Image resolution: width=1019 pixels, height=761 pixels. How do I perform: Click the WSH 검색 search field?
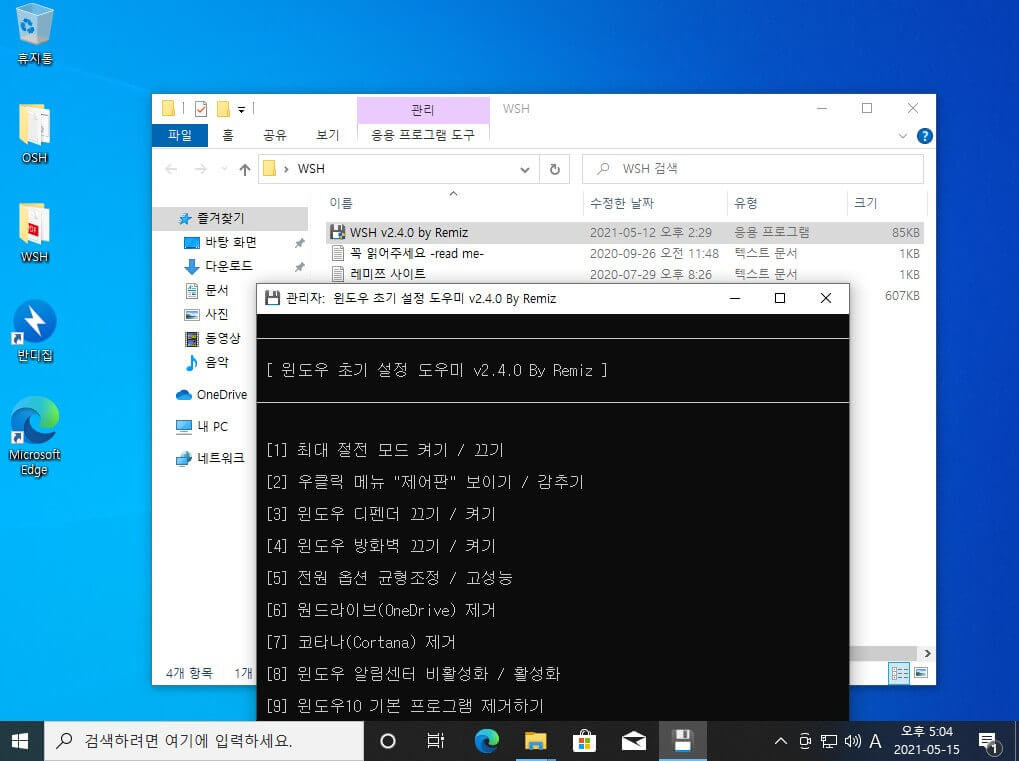[x=753, y=169]
